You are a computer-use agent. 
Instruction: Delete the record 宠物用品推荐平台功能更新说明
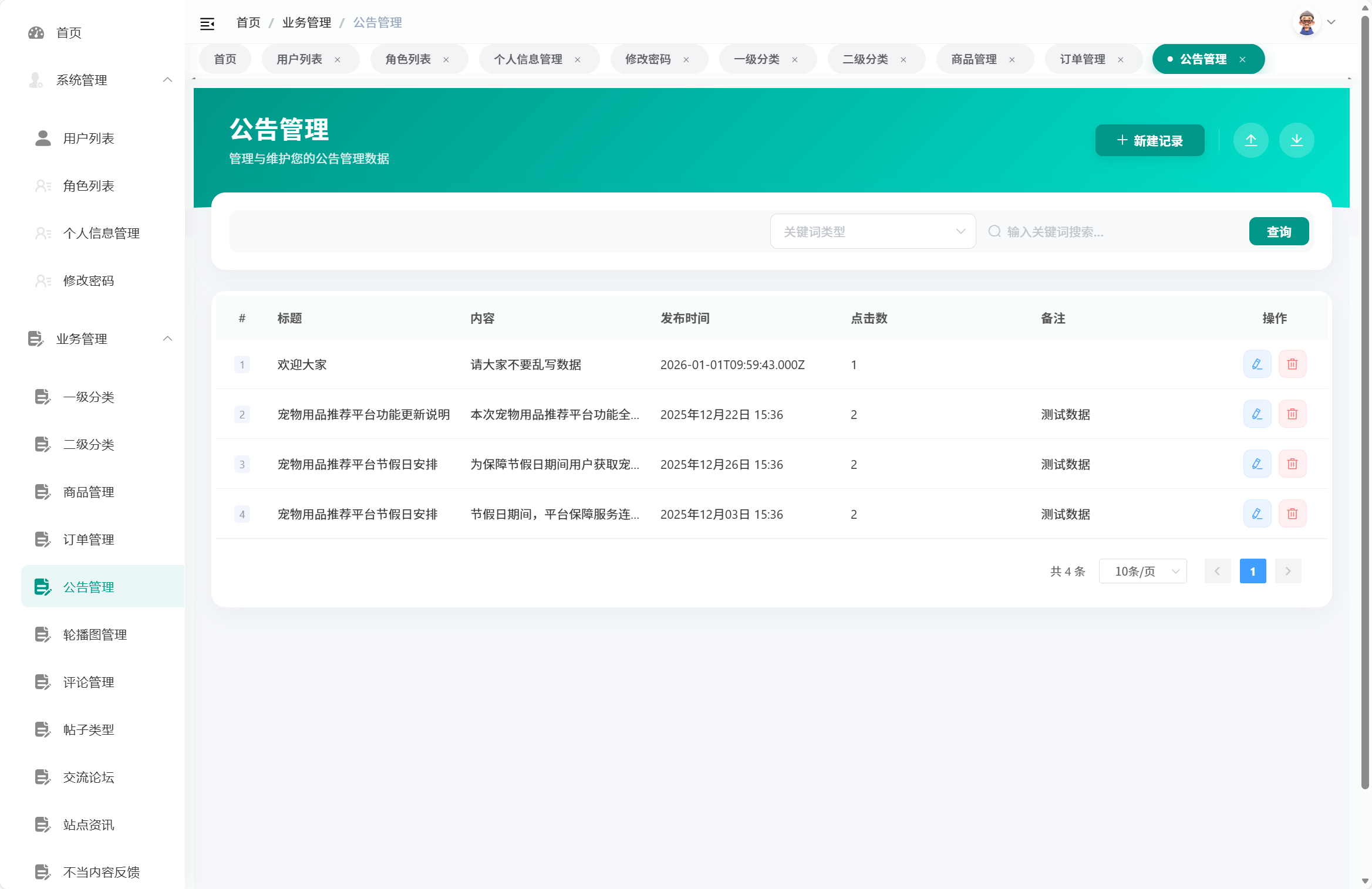1292,414
